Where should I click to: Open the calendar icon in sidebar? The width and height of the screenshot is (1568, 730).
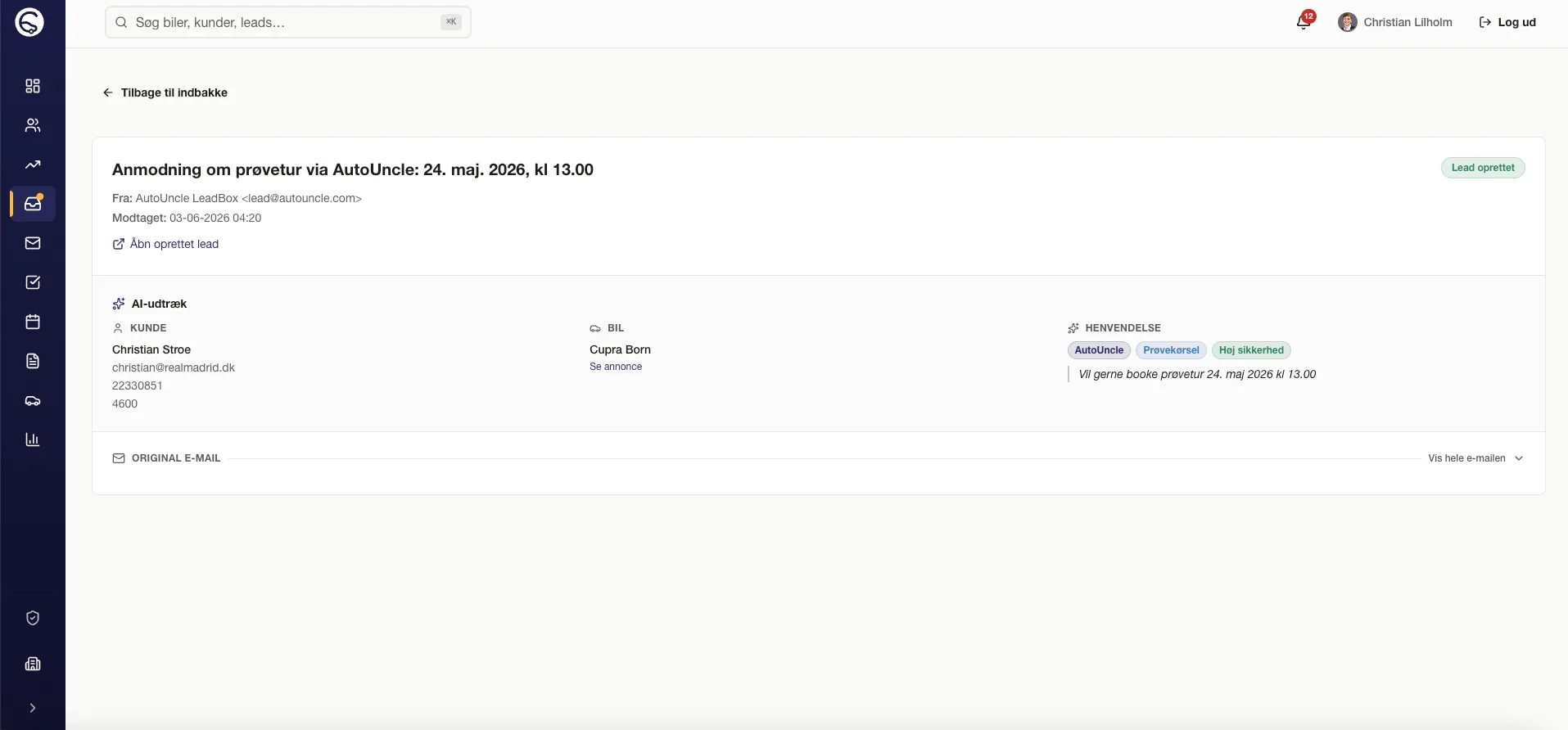[33, 322]
